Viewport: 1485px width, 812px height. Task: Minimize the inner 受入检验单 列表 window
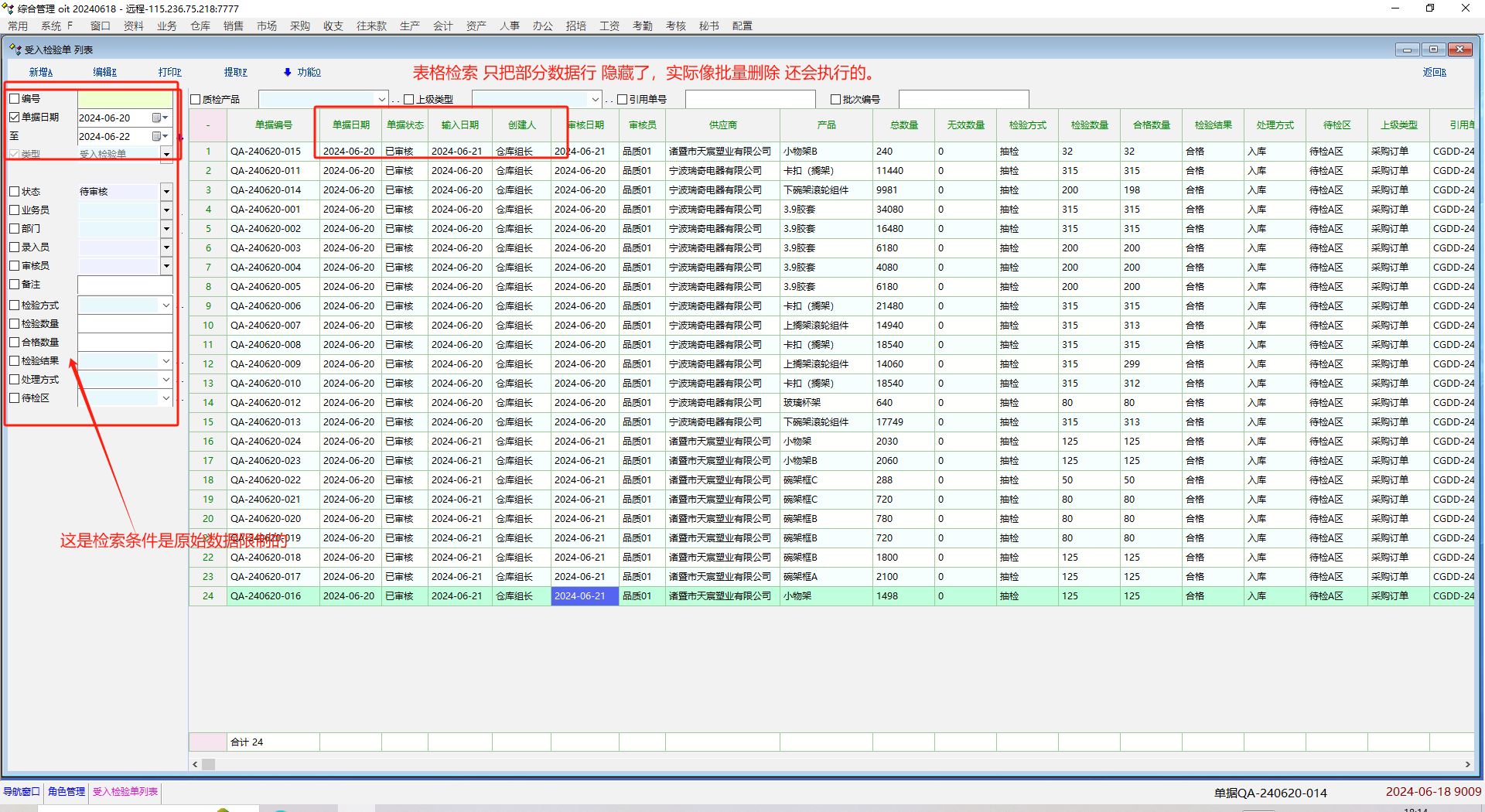coord(1407,49)
